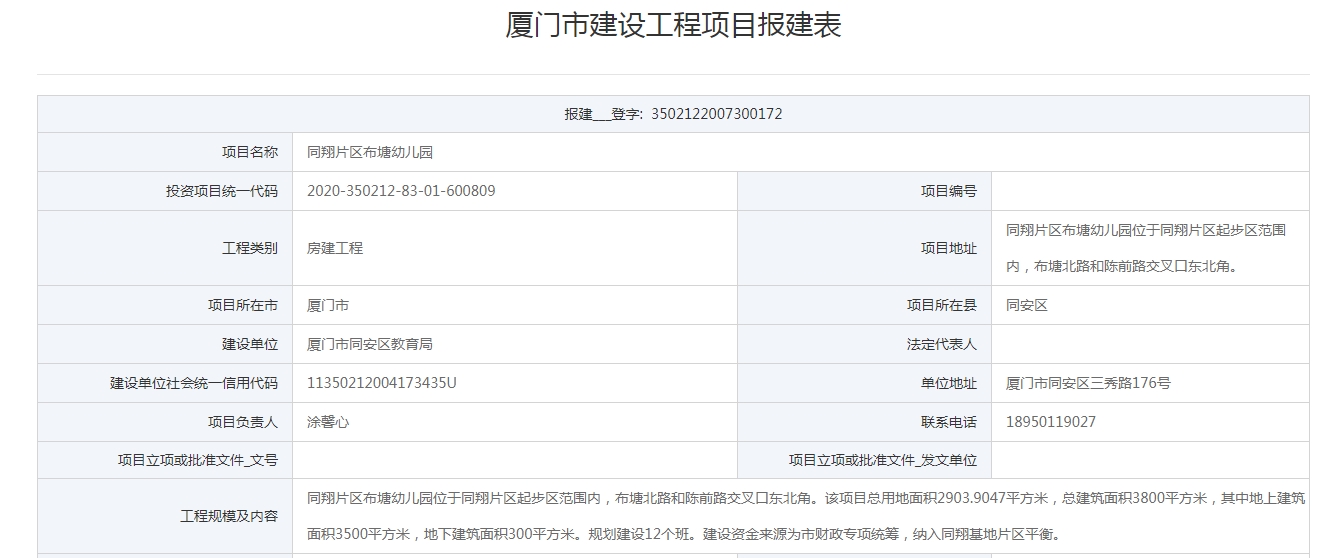The height and width of the screenshot is (558, 1328).
Task: Select the credit code 11350212004173435U
Action: [382, 383]
